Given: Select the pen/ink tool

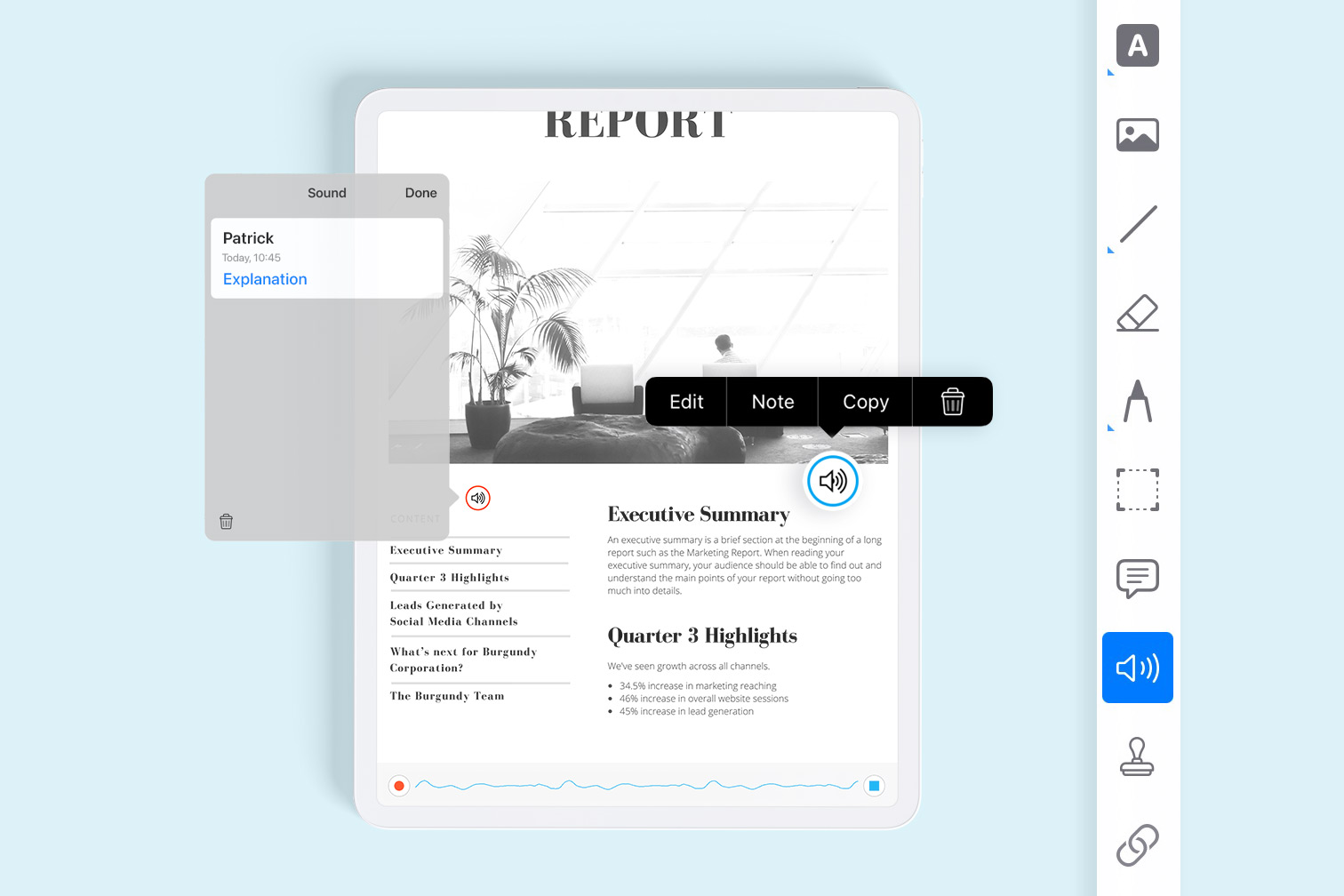Looking at the screenshot, I should tap(1138, 401).
